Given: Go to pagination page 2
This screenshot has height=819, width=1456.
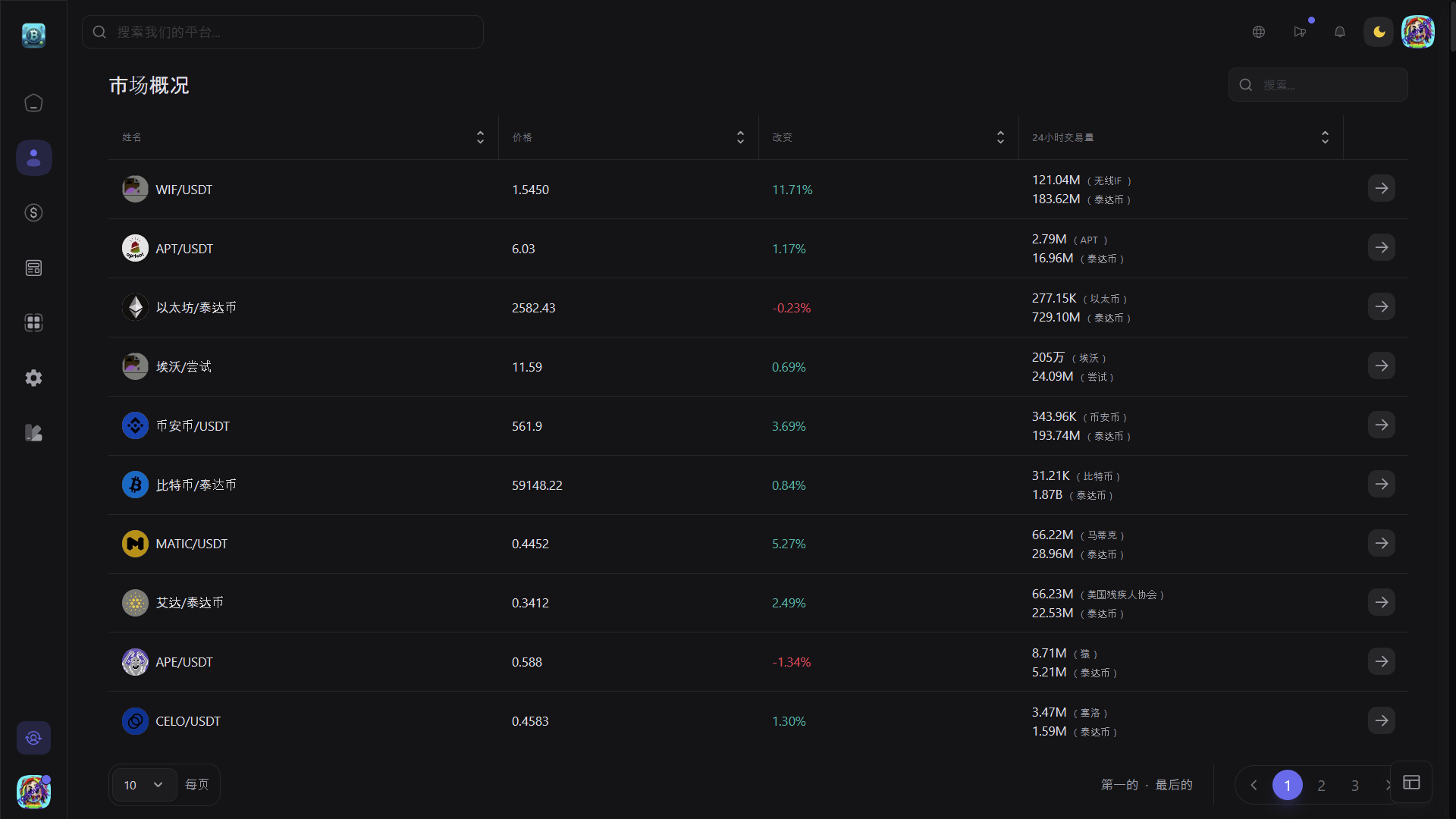Looking at the screenshot, I should pyautogui.click(x=1321, y=786).
